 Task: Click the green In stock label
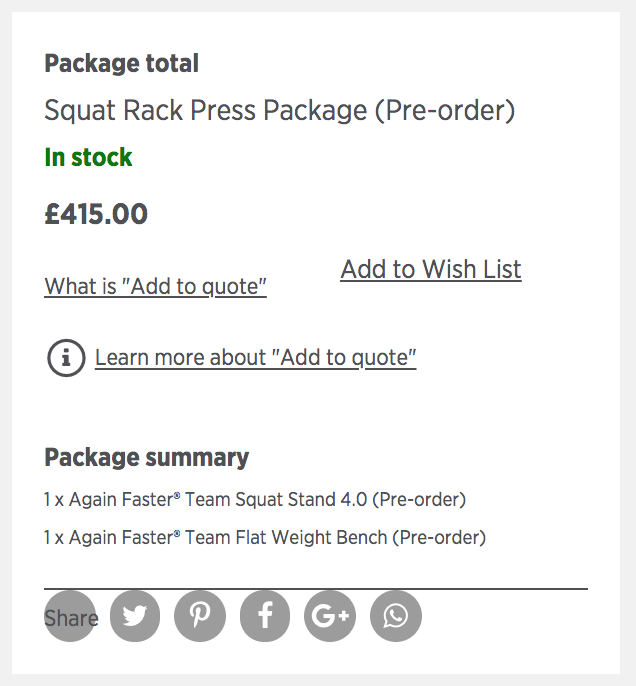(88, 158)
